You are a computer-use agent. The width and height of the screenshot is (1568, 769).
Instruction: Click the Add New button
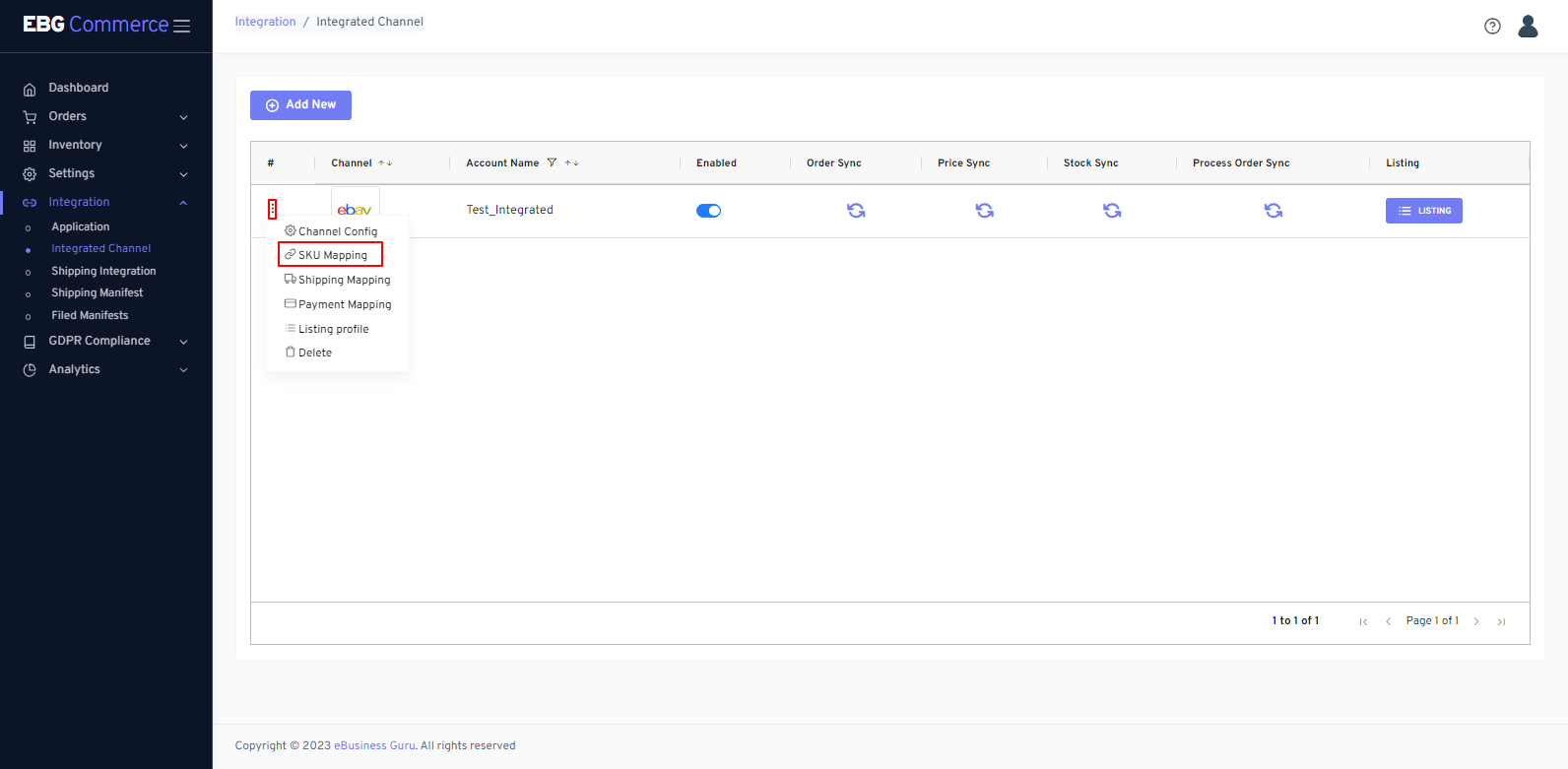pos(300,104)
